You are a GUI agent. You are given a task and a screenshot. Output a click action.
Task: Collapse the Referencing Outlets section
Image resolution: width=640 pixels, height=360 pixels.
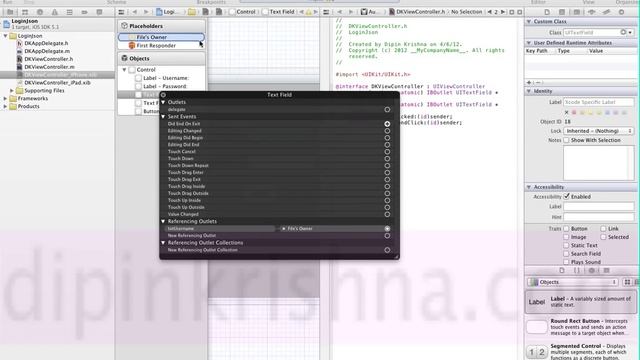pos(163,221)
